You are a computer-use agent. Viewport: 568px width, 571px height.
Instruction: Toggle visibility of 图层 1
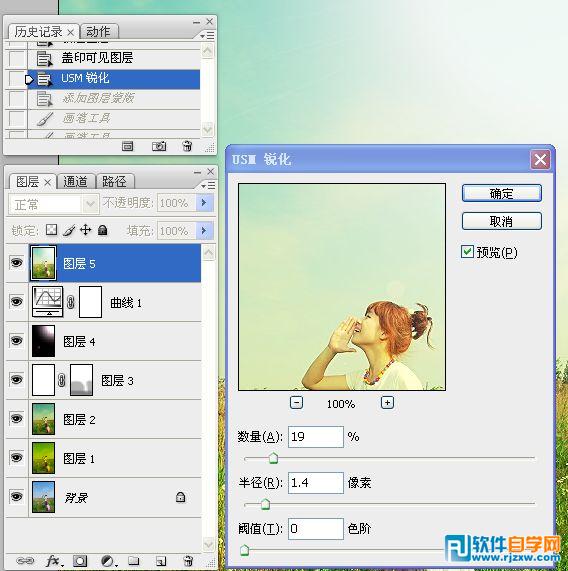pos(16,457)
